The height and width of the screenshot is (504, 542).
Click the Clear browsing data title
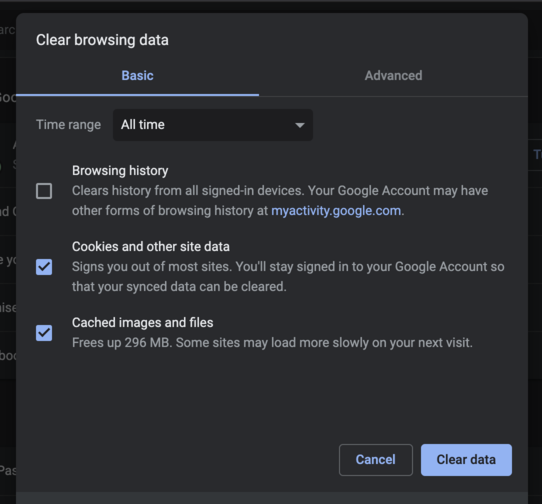click(102, 40)
